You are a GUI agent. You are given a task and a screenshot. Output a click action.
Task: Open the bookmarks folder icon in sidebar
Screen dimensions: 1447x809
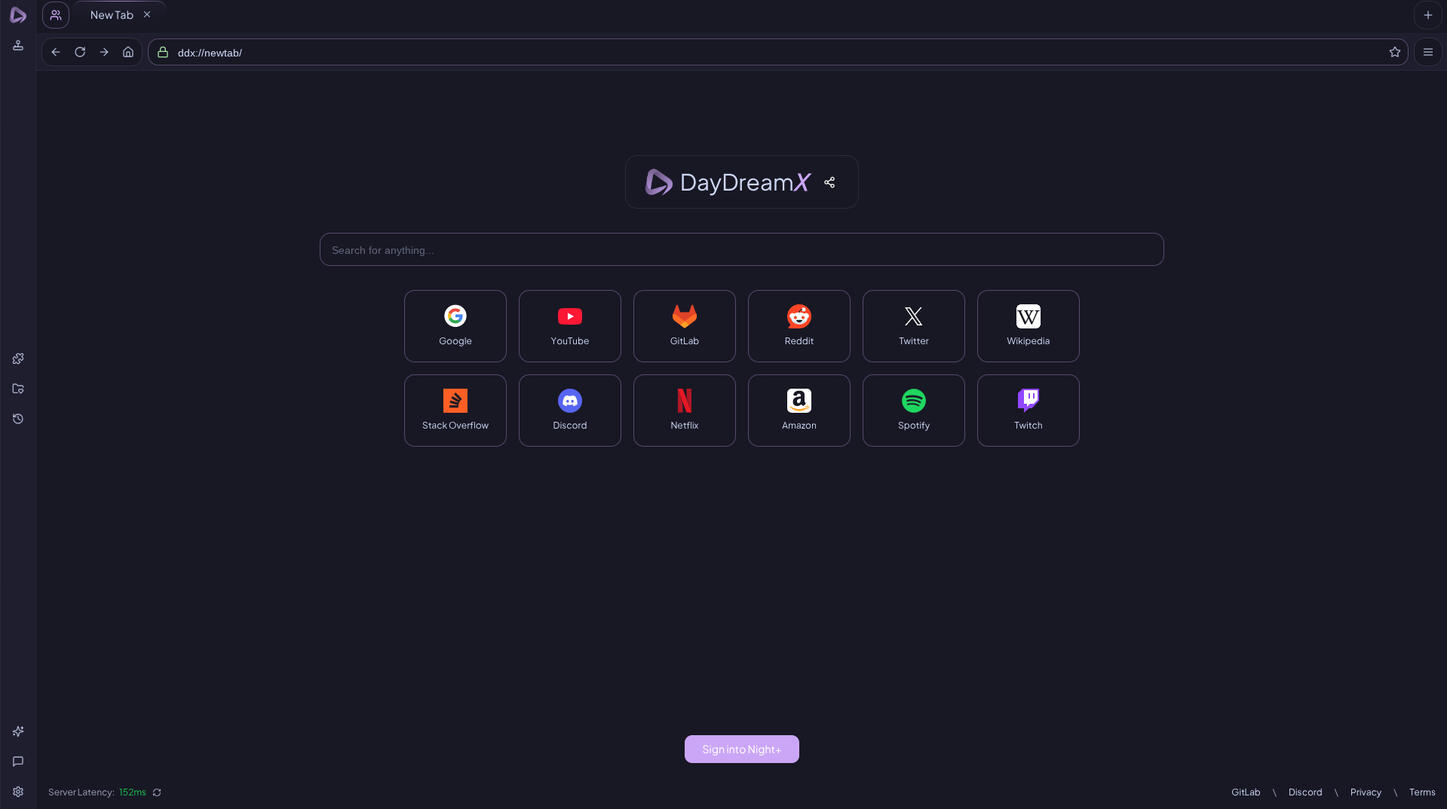[x=18, y=389]
